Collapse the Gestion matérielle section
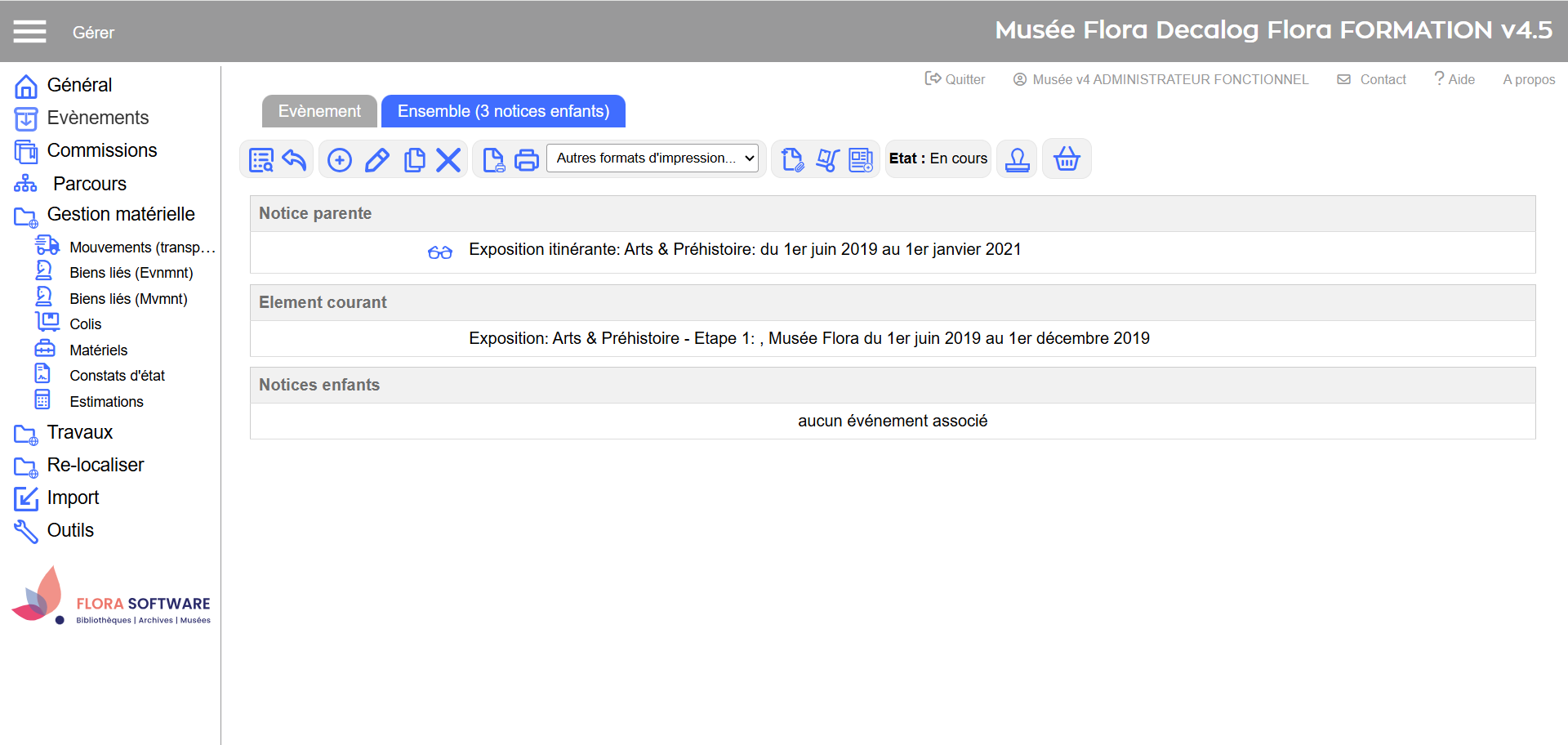The height and width of the screenshot is (745, 1568). coord(120,214)
